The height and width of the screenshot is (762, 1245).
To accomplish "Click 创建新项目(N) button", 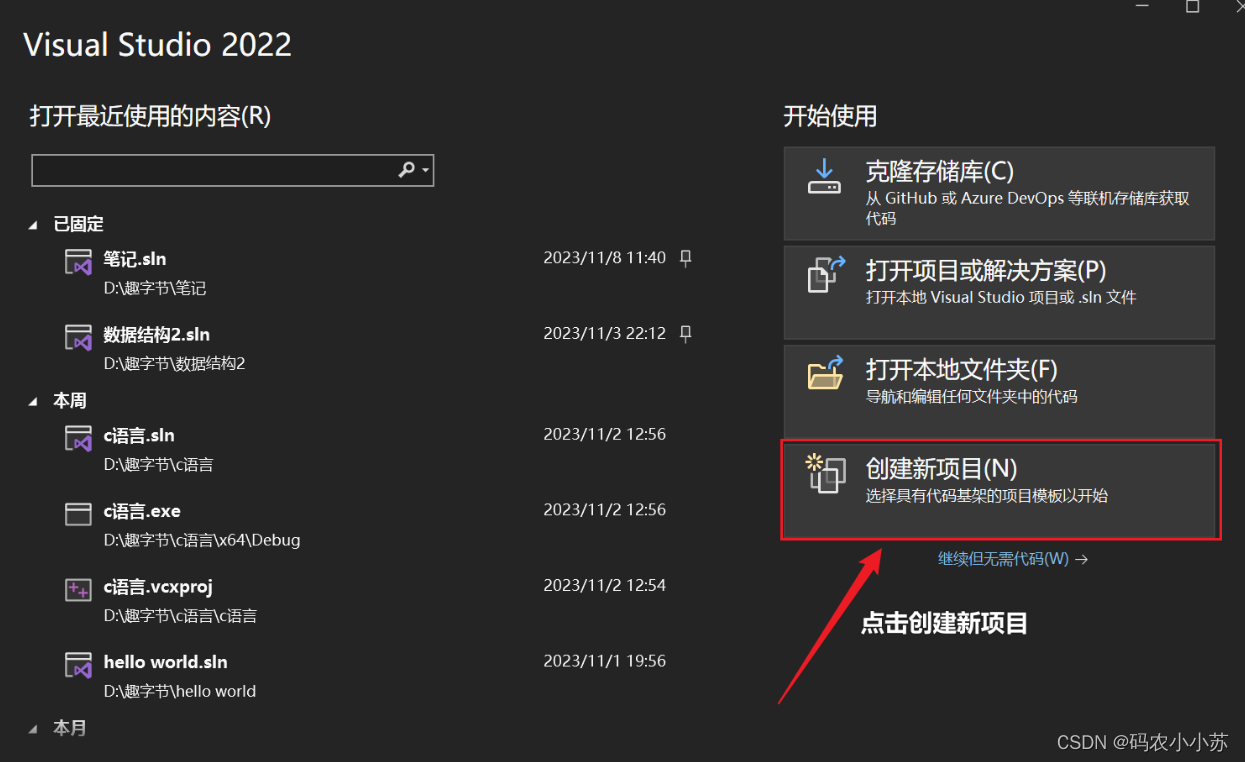I will pyautogui.click(x=999, y=490).
